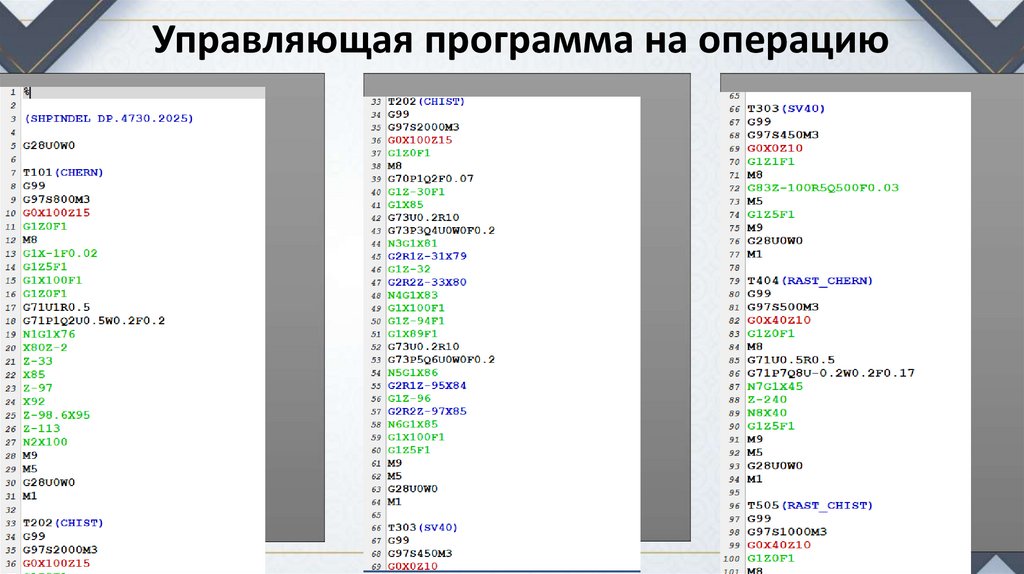The height and width of the screenshot is (574, 1024).
Task: Select the line G71U0.5R0.5
Action: (x=791, y=360)
